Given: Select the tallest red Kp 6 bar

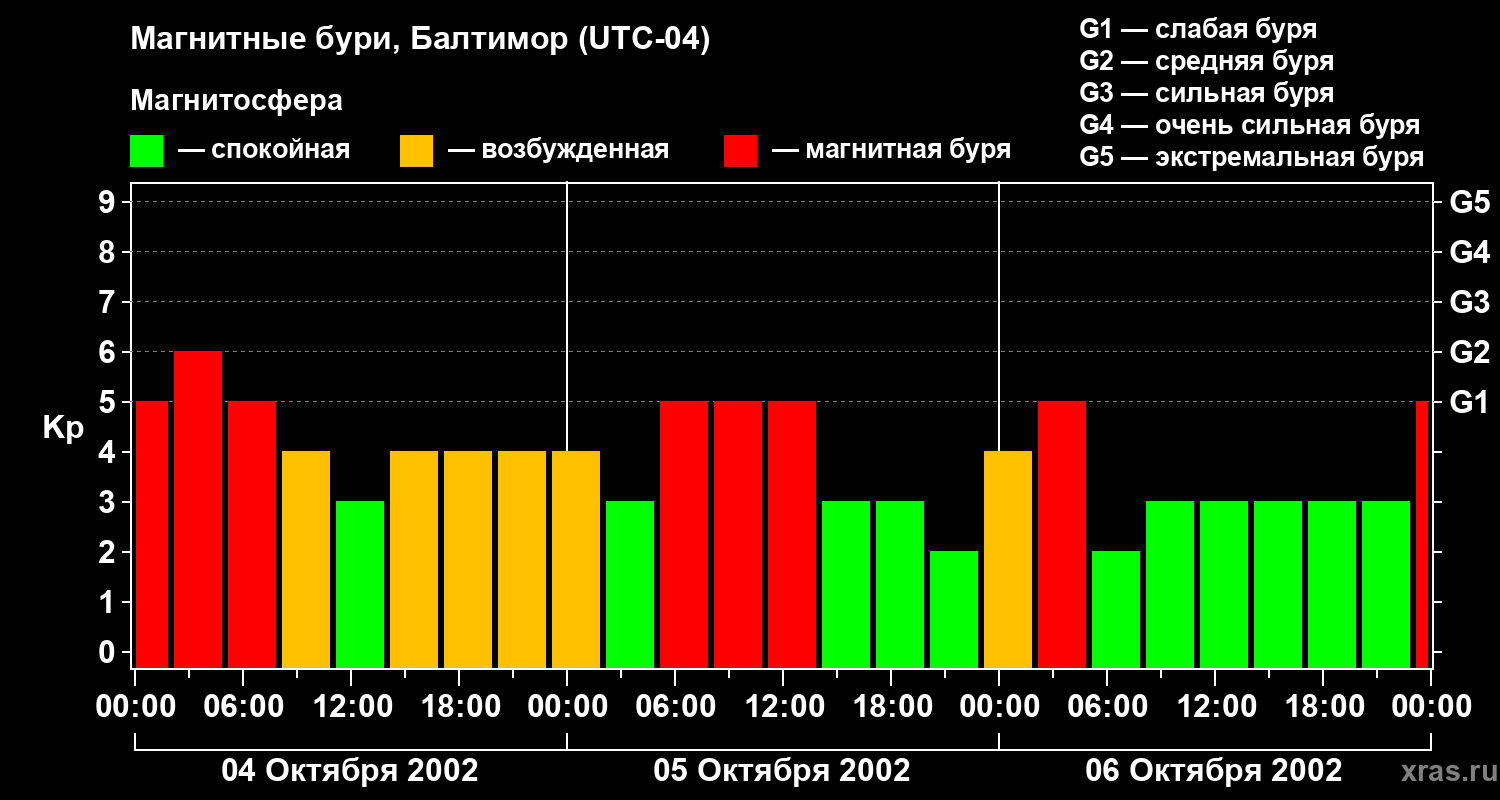Looking at the screenshot, I should [198, 509].
